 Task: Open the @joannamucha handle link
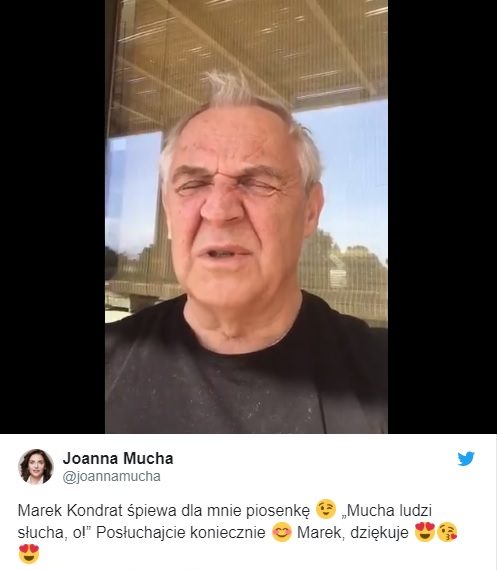click(x=111, y=476)
